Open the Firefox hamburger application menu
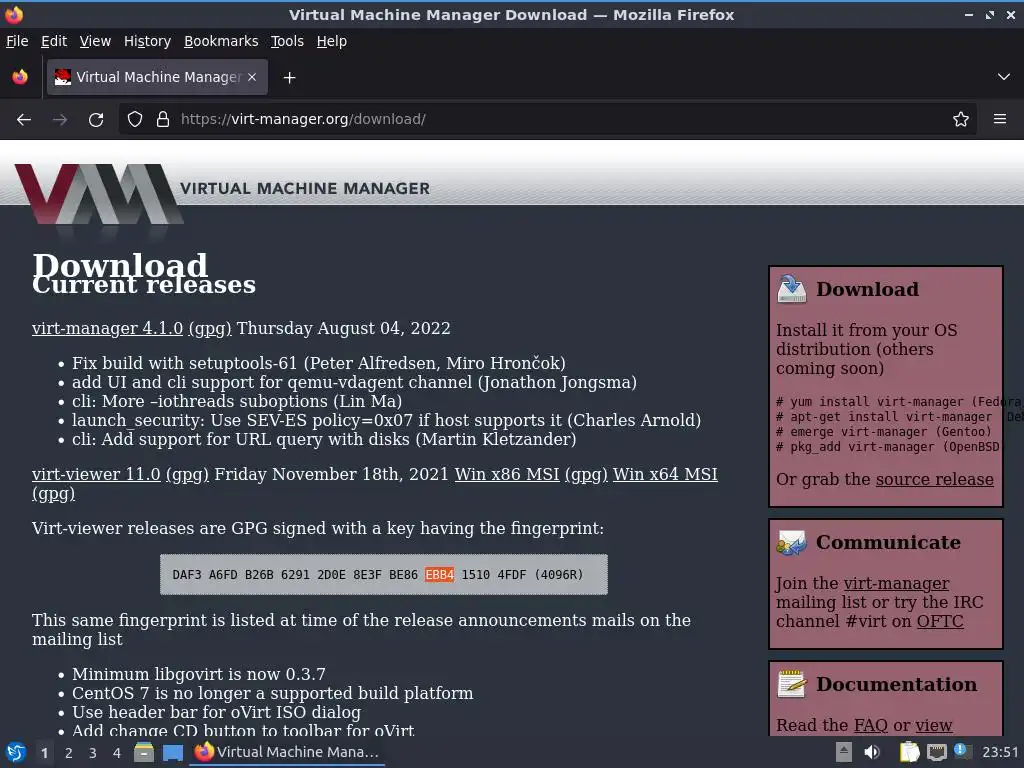 [1000, 120]
